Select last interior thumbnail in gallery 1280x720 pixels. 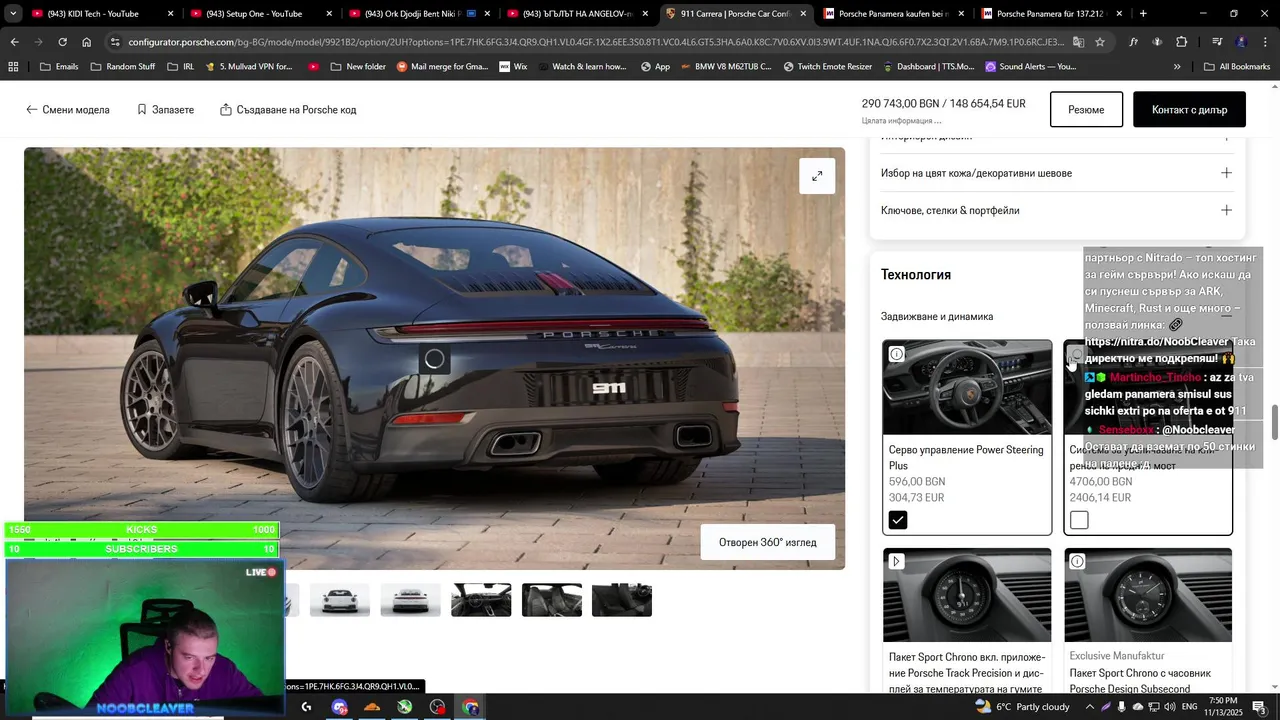coord(622,600)
